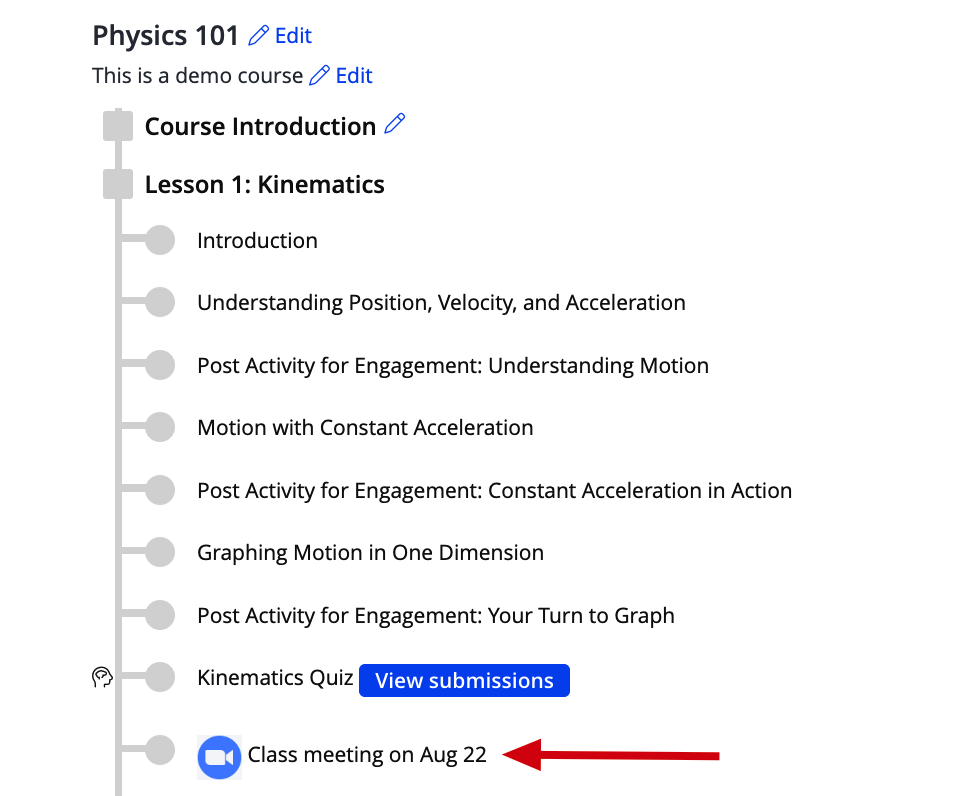Click the pencil icon beside Physics 101 title
This screenshot has width=962, height=796.
[258, 36]
